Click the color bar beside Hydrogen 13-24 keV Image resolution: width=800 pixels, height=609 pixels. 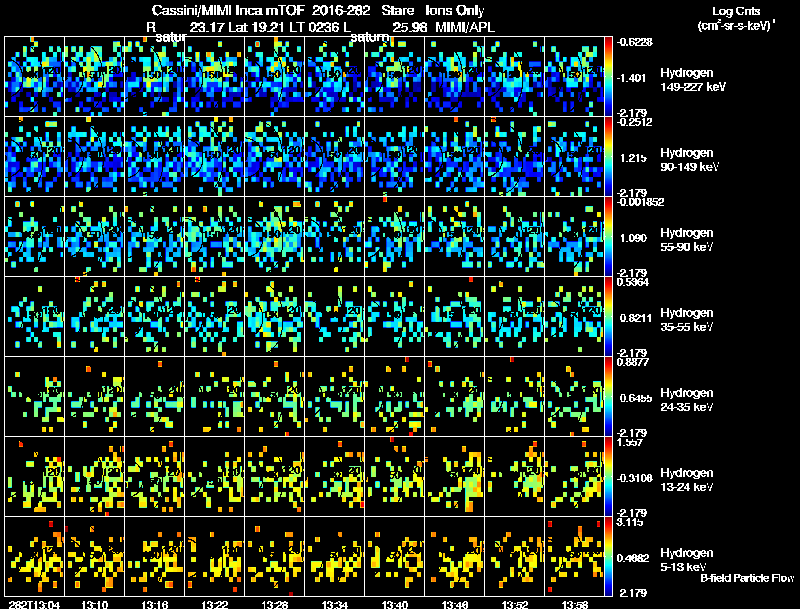pos(609,477)
